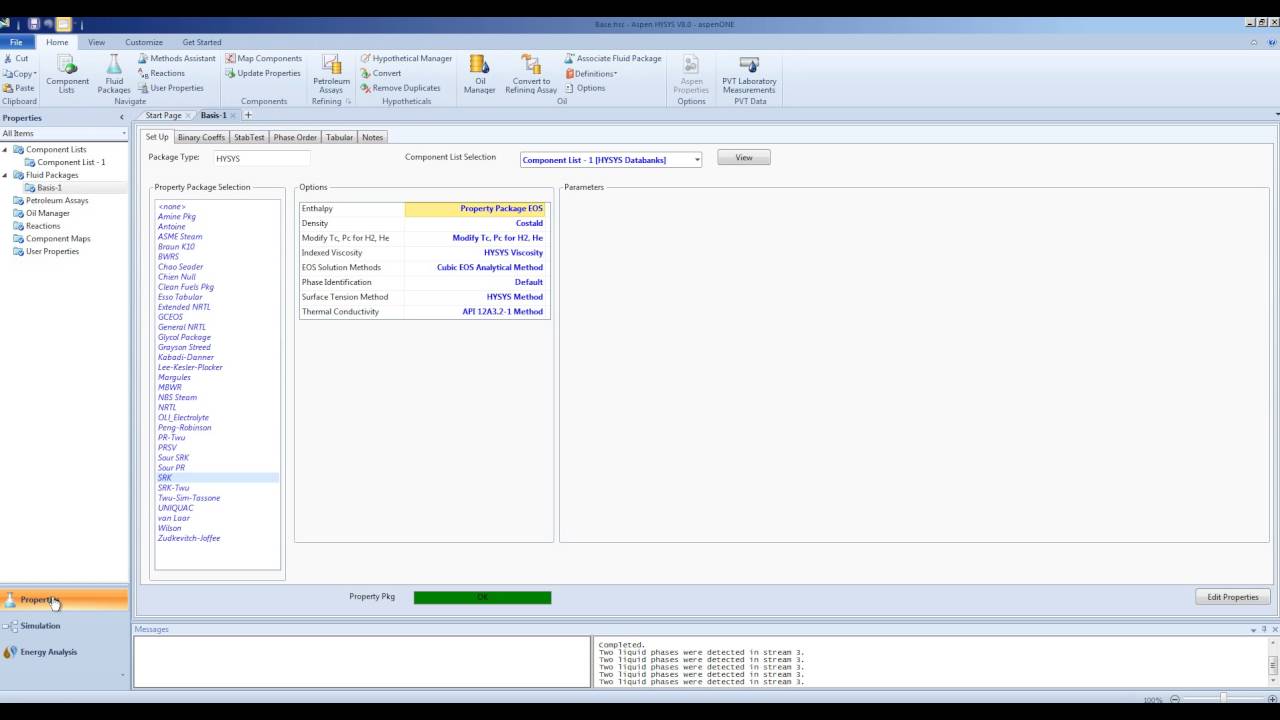Viewport: 1280px width, 720px height.
Task: Open the All Items filter dropdown
Action: [x=124, y=133]
